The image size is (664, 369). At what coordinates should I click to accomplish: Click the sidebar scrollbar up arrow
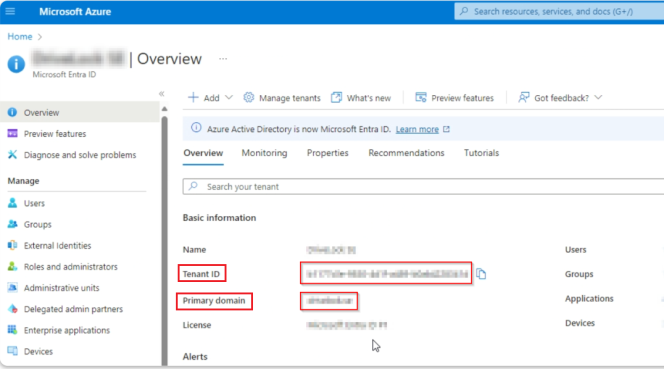pos(164,109)
